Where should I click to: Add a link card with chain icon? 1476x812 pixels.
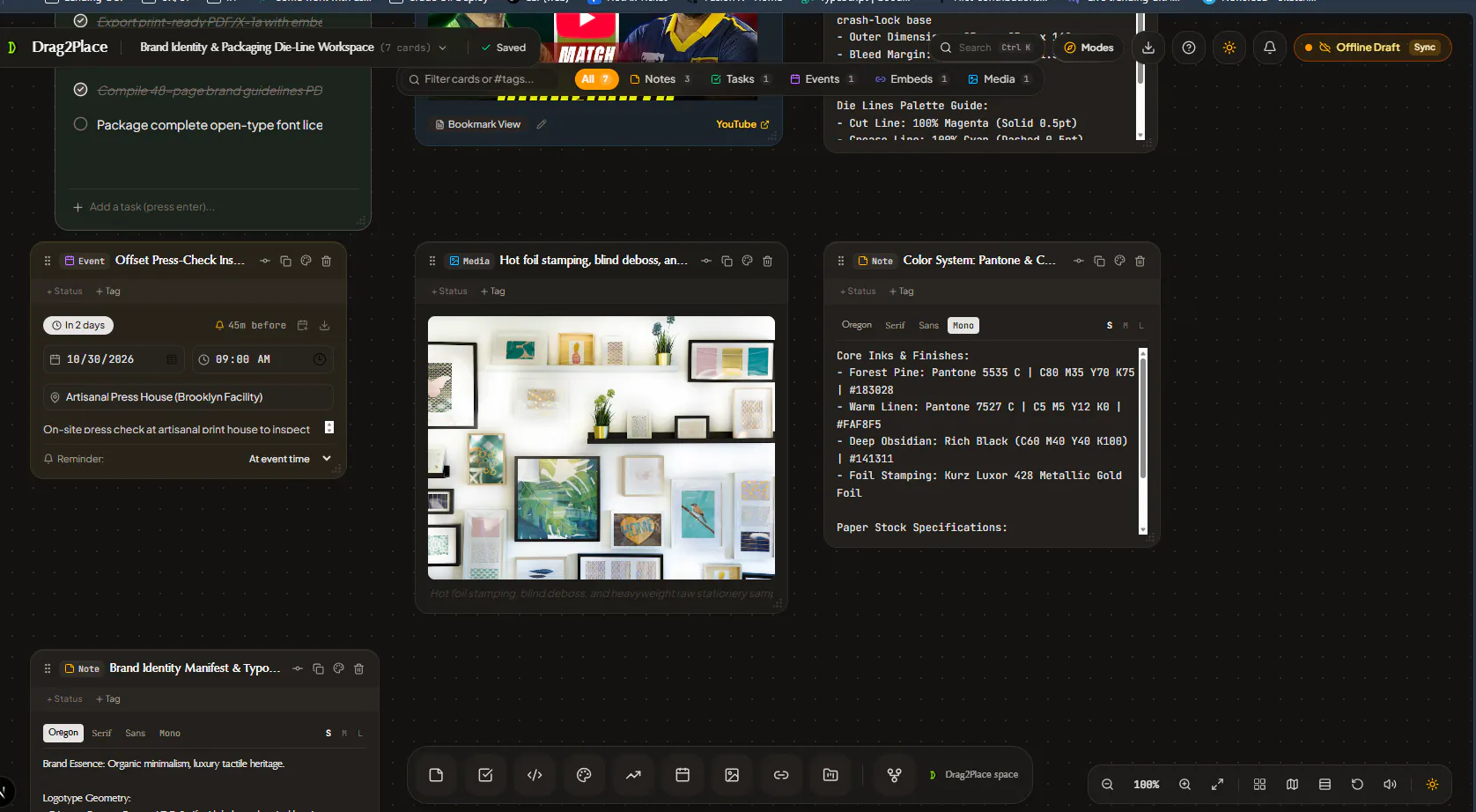pos(781,775)
